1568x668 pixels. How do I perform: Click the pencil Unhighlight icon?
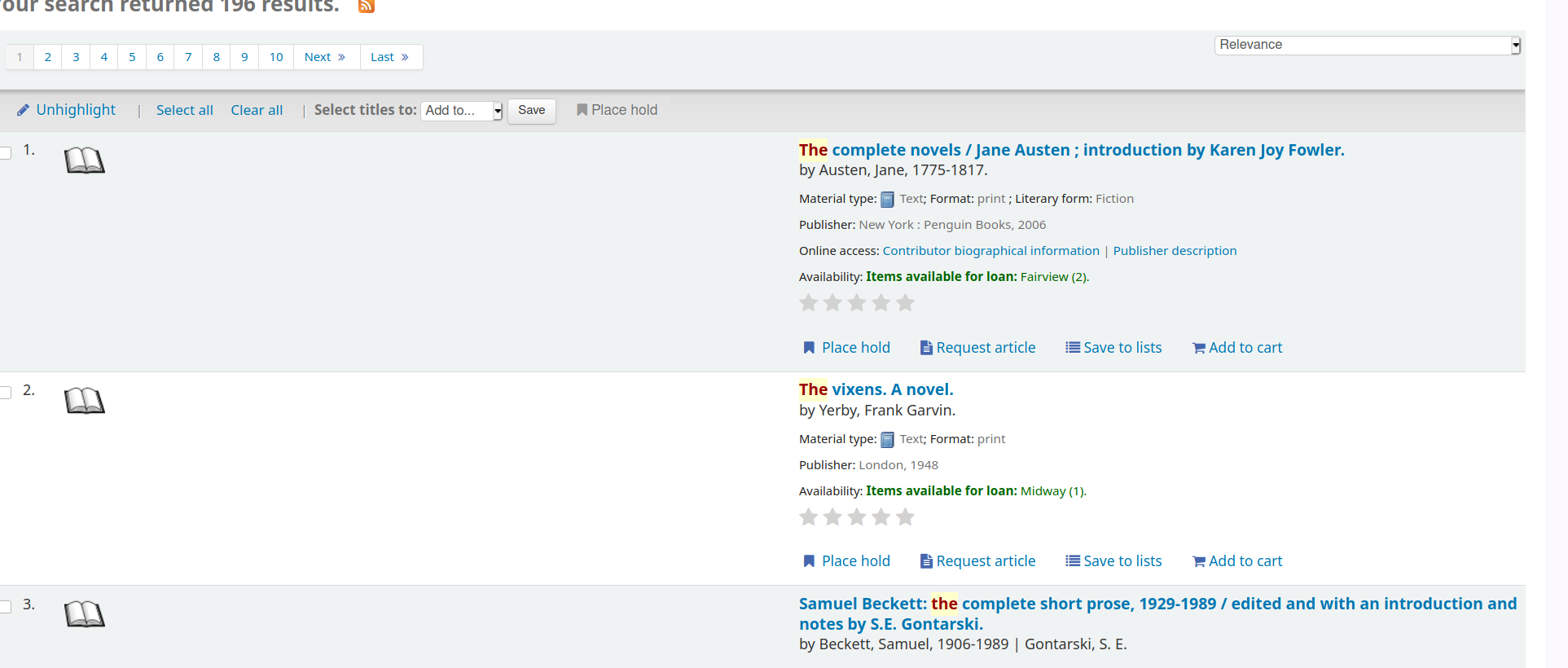pos(24,110)
